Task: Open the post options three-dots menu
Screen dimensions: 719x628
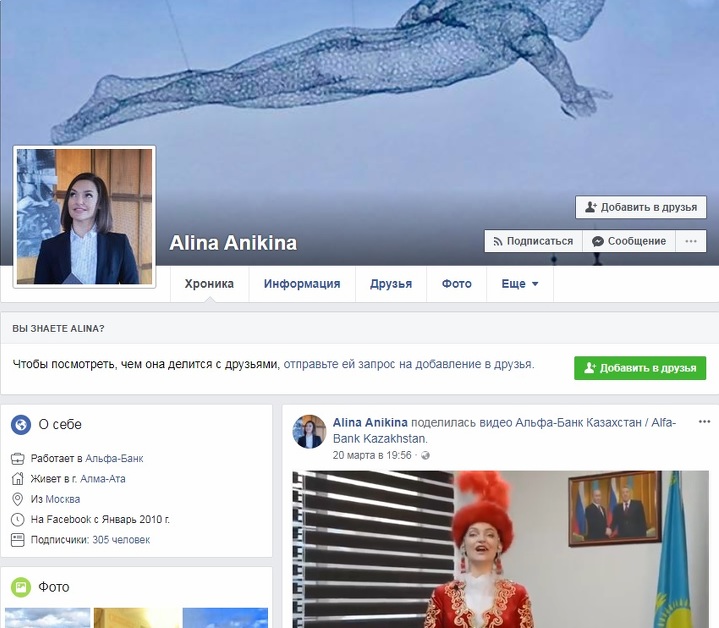Action: point(704,422)
